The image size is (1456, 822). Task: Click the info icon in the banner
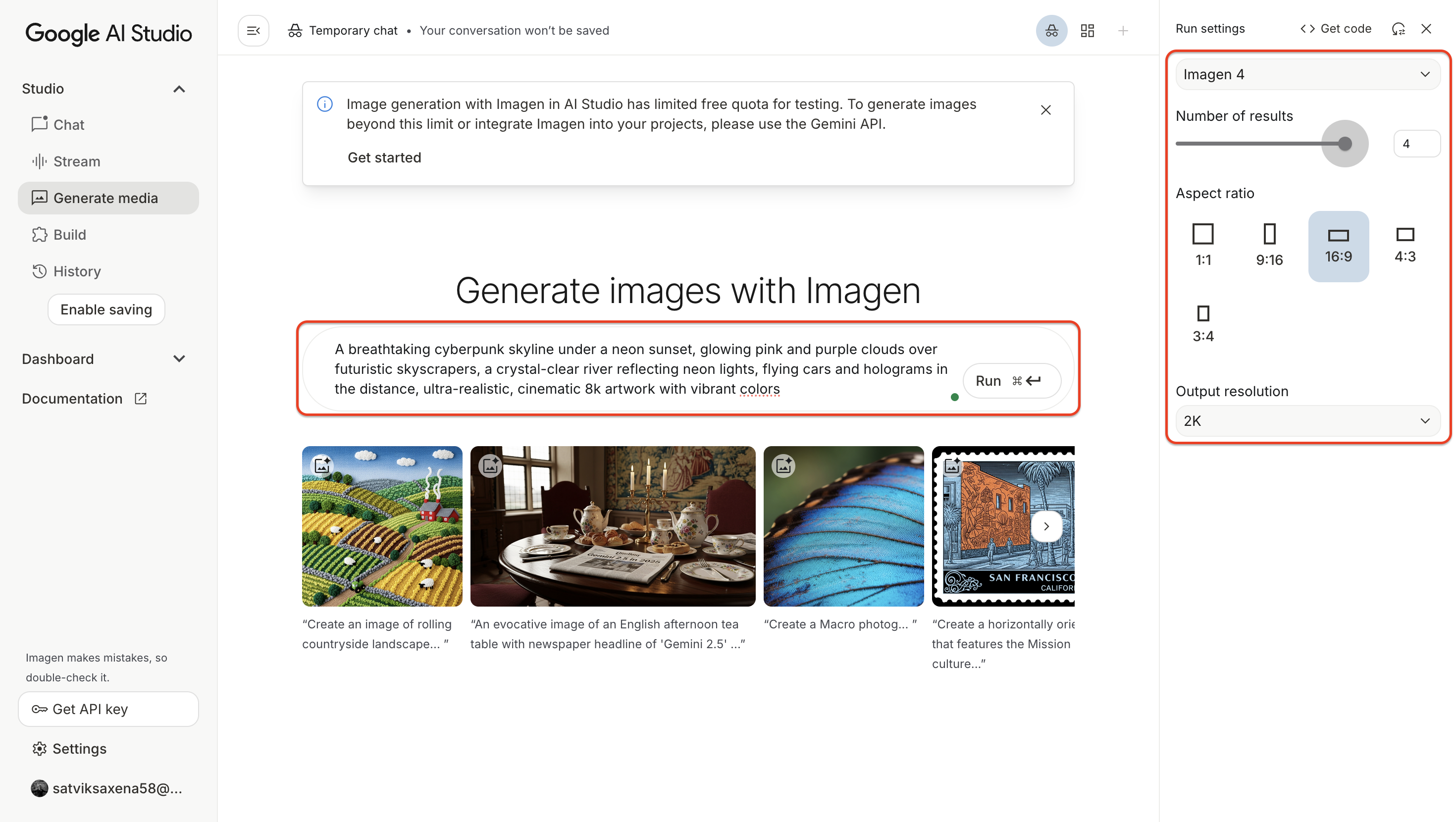pos(325,104)
